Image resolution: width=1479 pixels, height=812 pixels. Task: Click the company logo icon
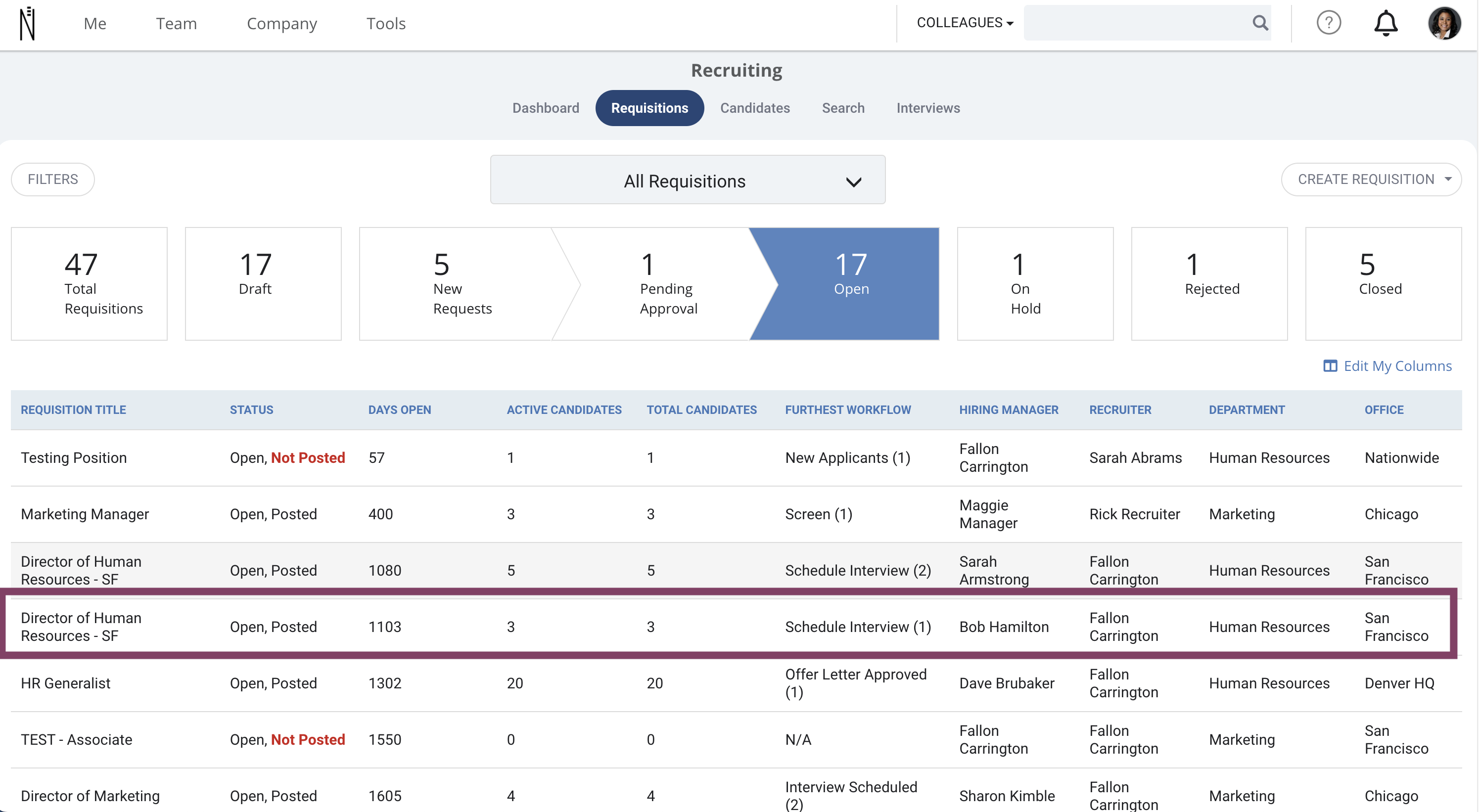(x=27, y=24)
